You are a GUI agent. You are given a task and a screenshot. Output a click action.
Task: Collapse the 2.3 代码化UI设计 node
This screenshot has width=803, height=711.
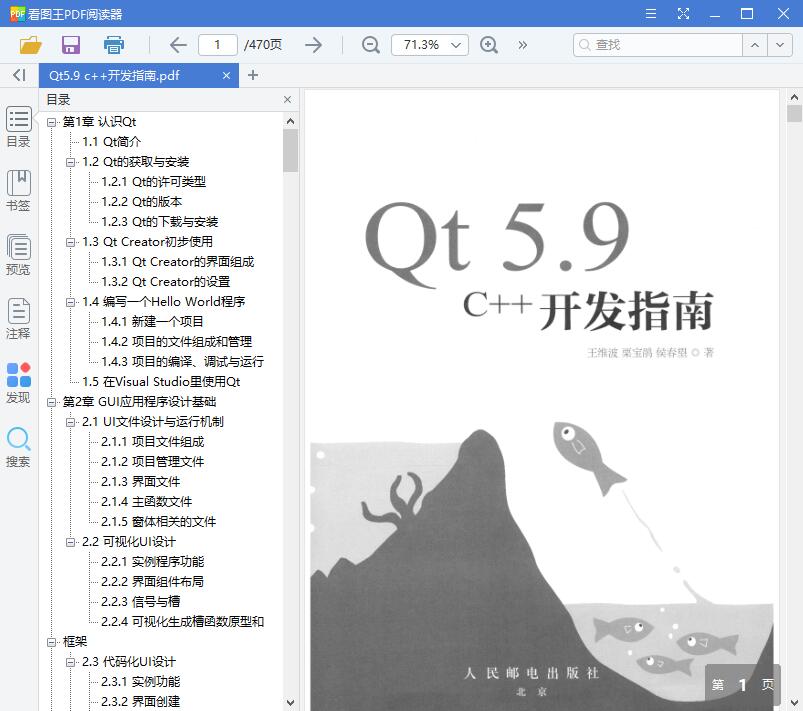[70, 662]
